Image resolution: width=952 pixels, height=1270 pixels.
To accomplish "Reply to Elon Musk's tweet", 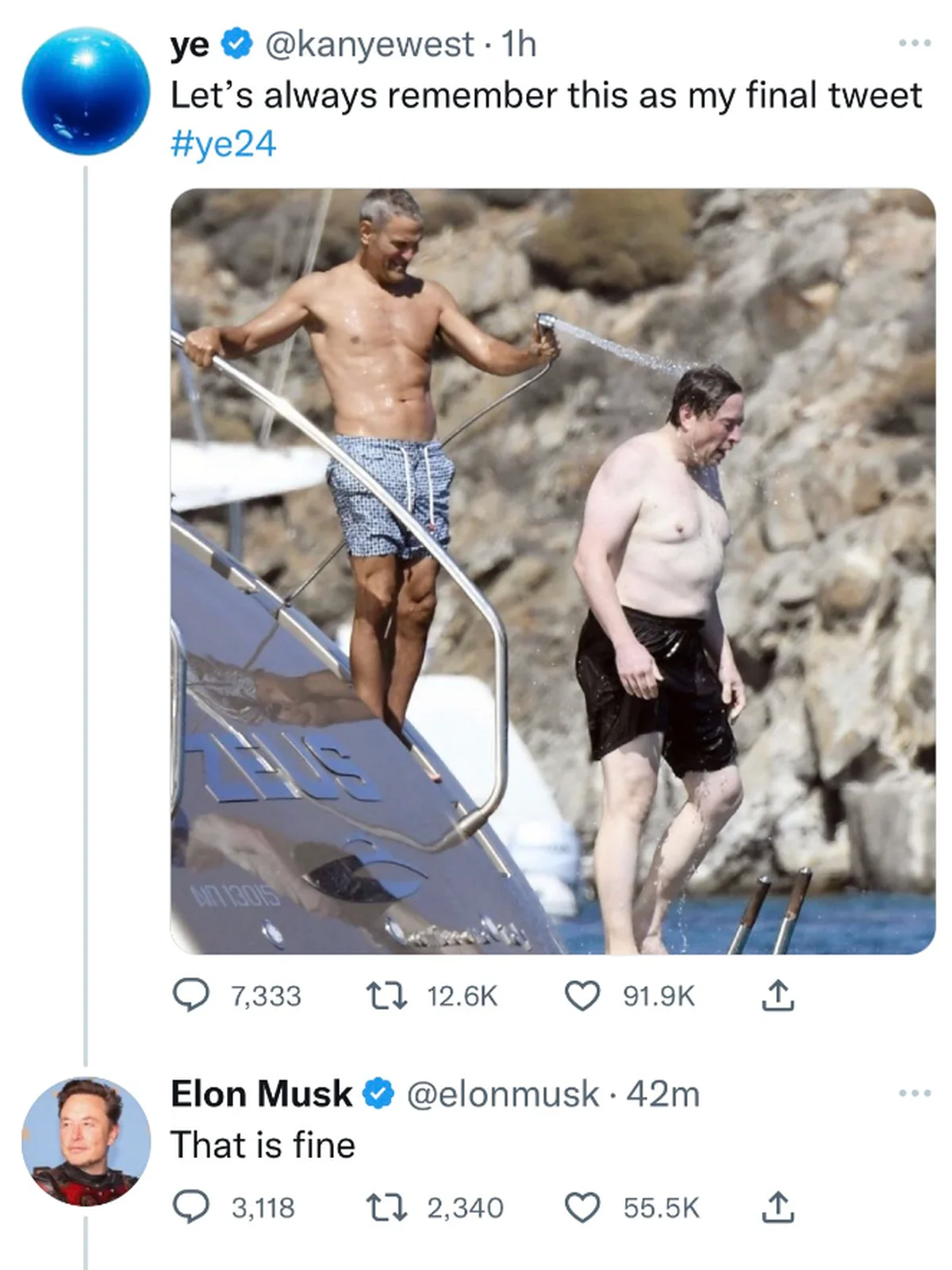I will pos(191,1207).
